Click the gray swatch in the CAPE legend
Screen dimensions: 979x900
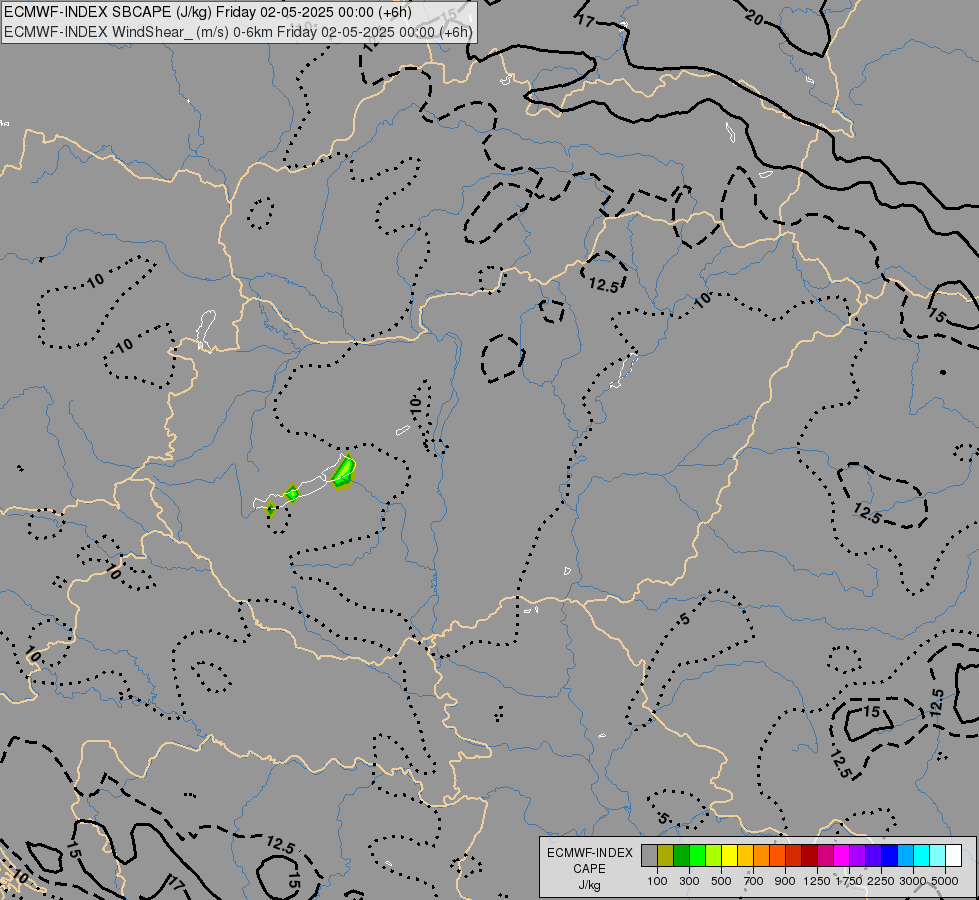point(649,856)
